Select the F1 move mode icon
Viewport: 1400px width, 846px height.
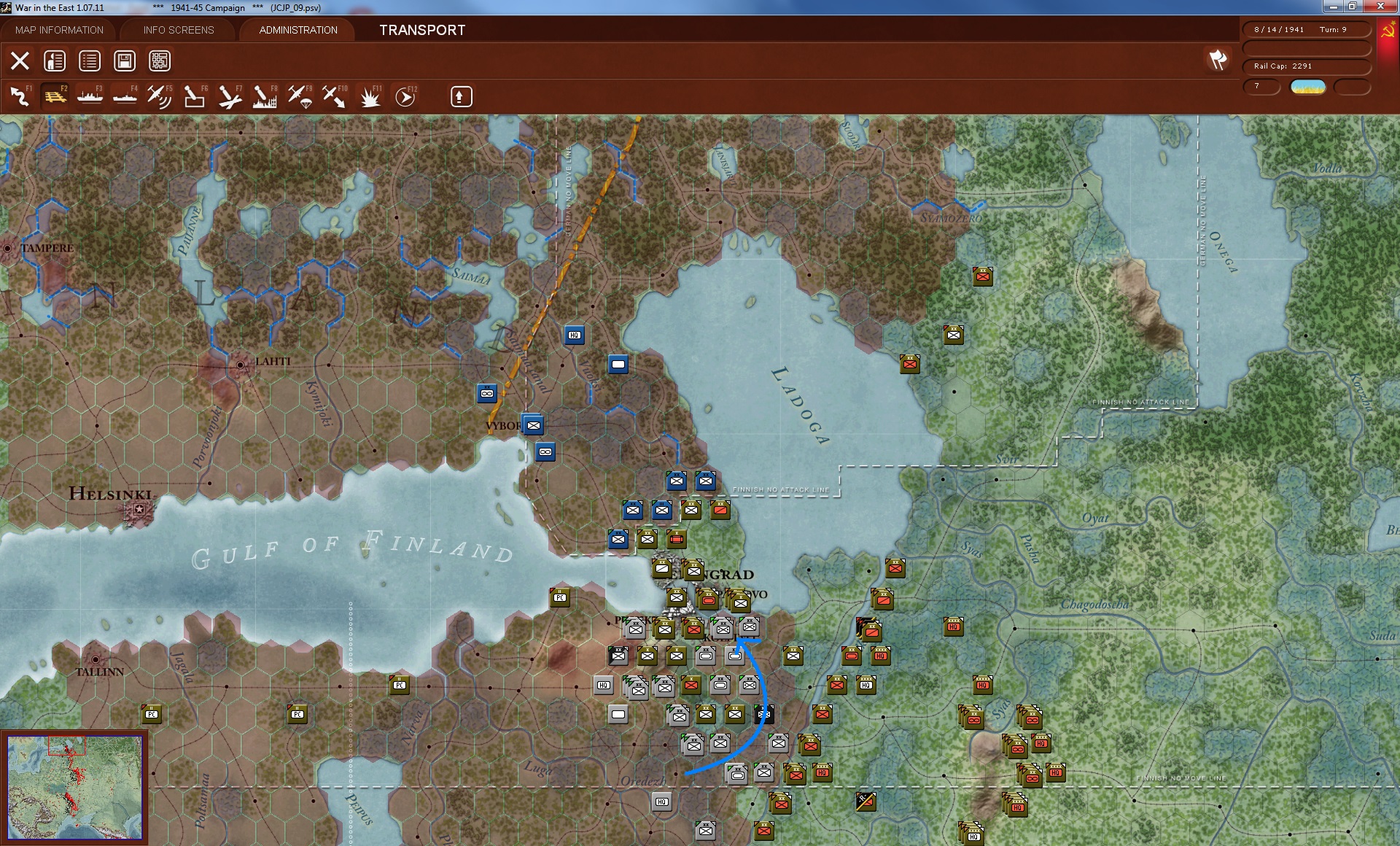point(20,96)
